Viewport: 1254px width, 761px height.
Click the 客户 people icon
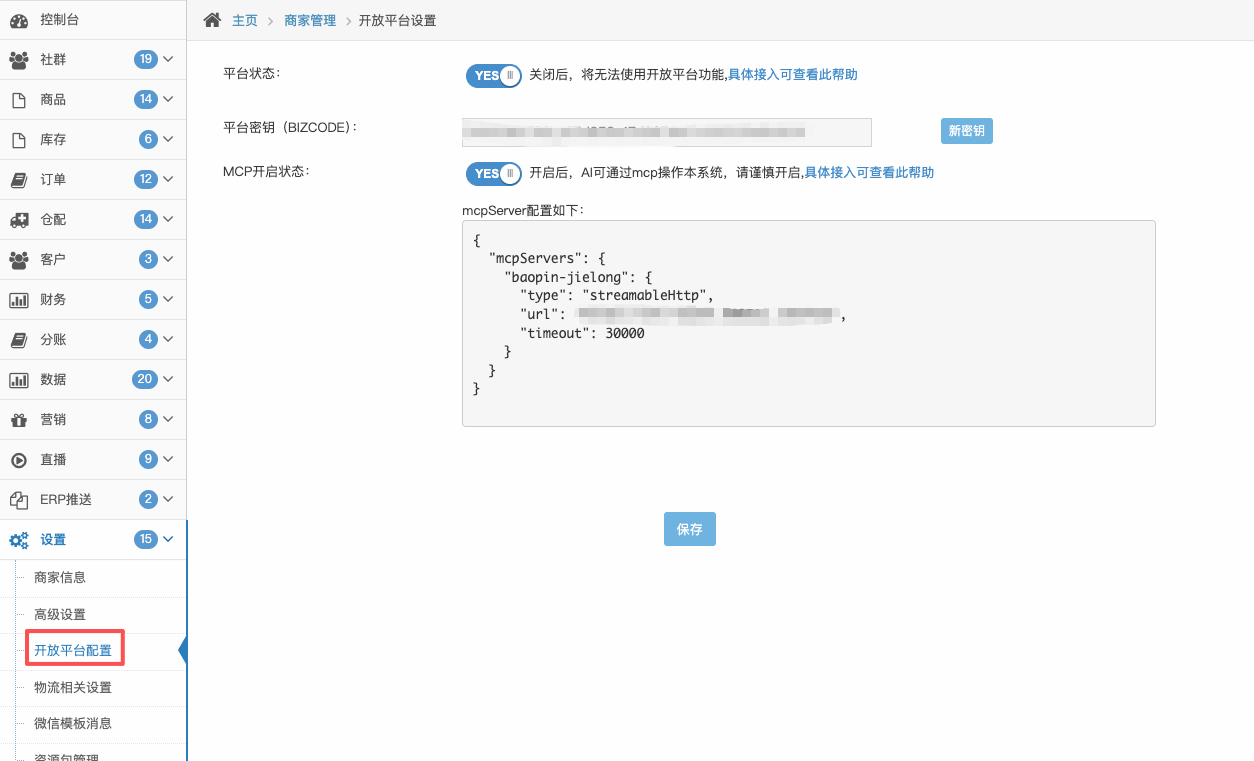[19, 260]
